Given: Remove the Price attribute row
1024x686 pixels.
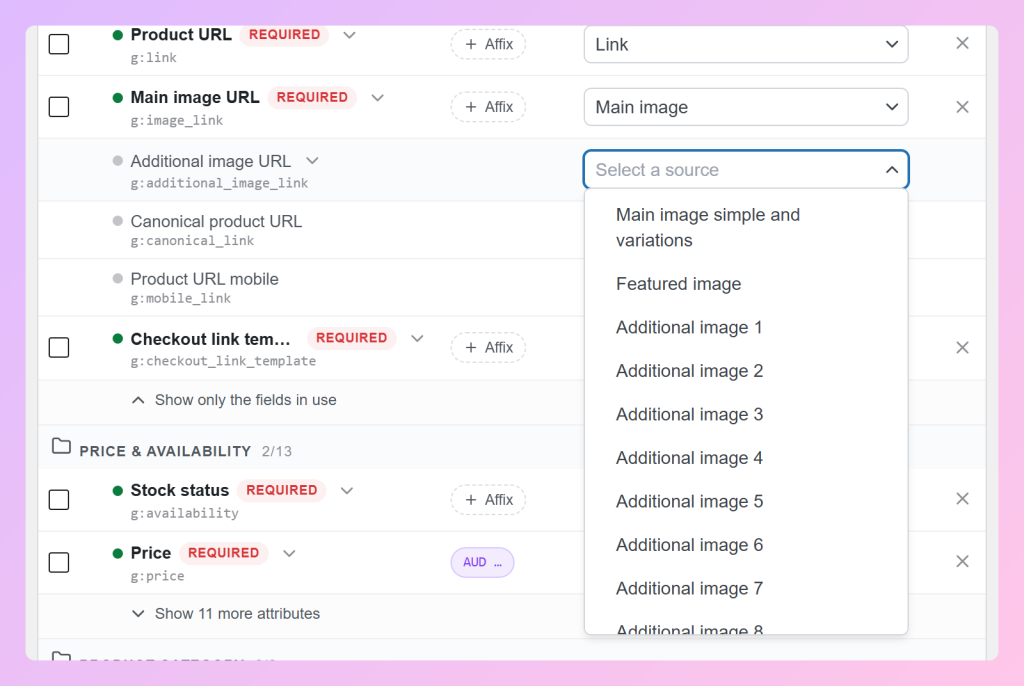Looking at the screenshot, I should pos(962,562).
